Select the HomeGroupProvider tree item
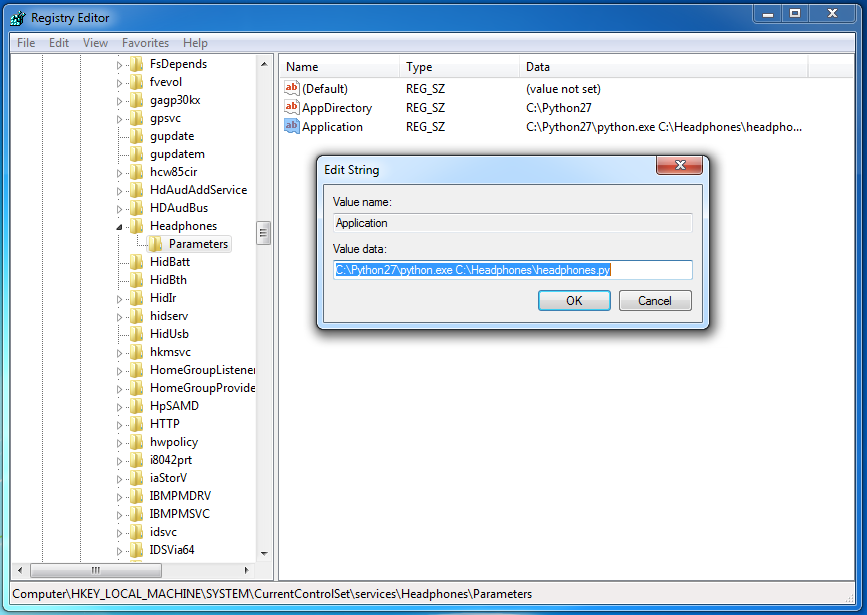This screenshot has height=615, width=867. click(202, 388)
